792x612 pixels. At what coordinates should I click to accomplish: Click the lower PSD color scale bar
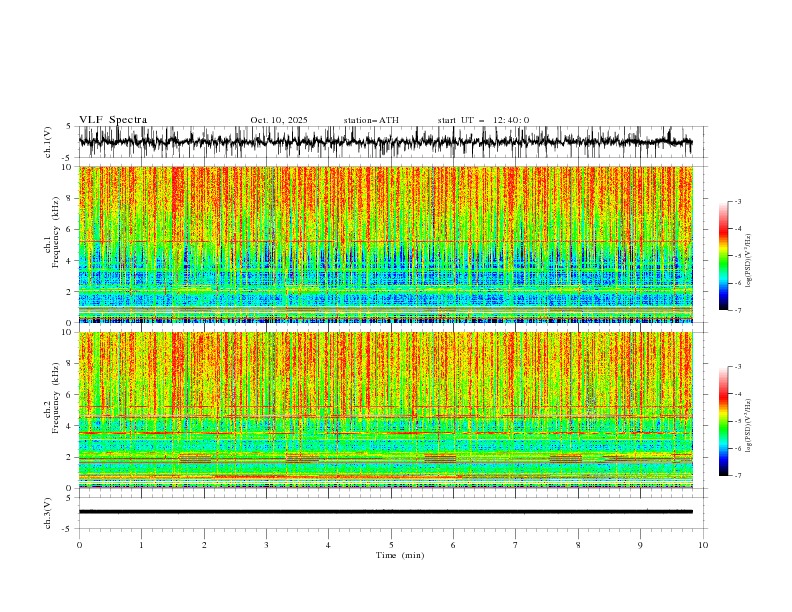(x=724, y=421)
